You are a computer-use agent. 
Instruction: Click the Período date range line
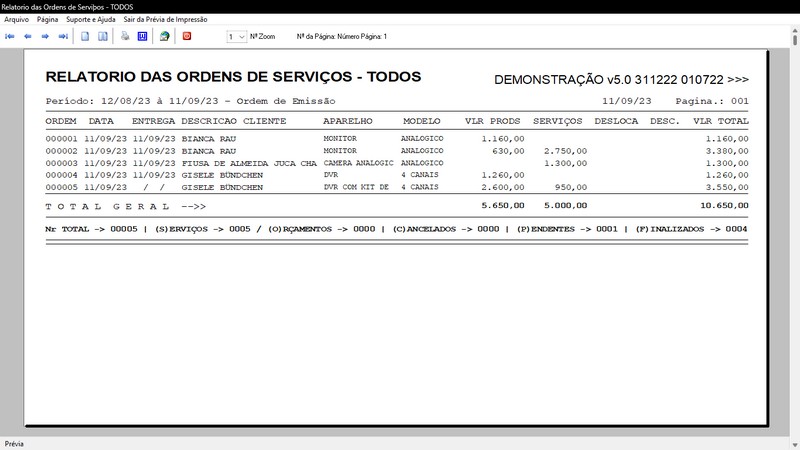(x=190, y=101)
